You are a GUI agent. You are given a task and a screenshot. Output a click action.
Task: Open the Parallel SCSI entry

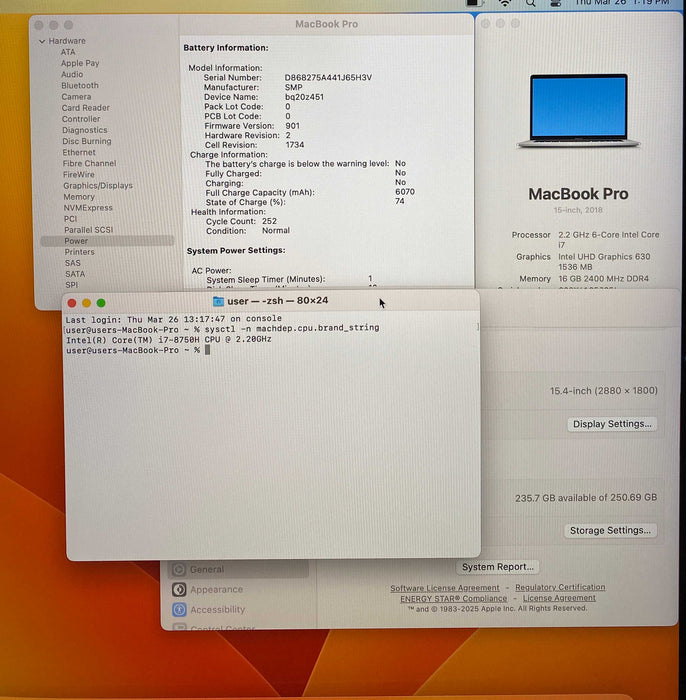89,230
